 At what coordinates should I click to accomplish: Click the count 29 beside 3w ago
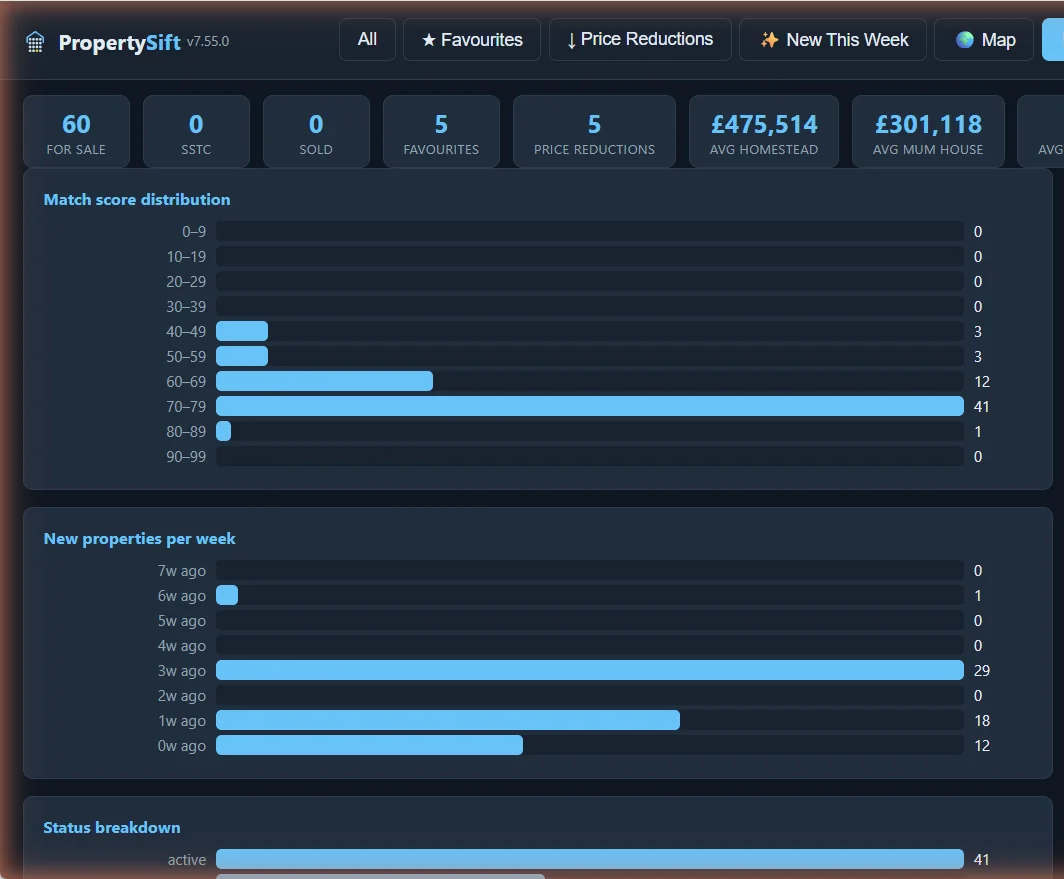pyautogui.click(x=982, y=671)
